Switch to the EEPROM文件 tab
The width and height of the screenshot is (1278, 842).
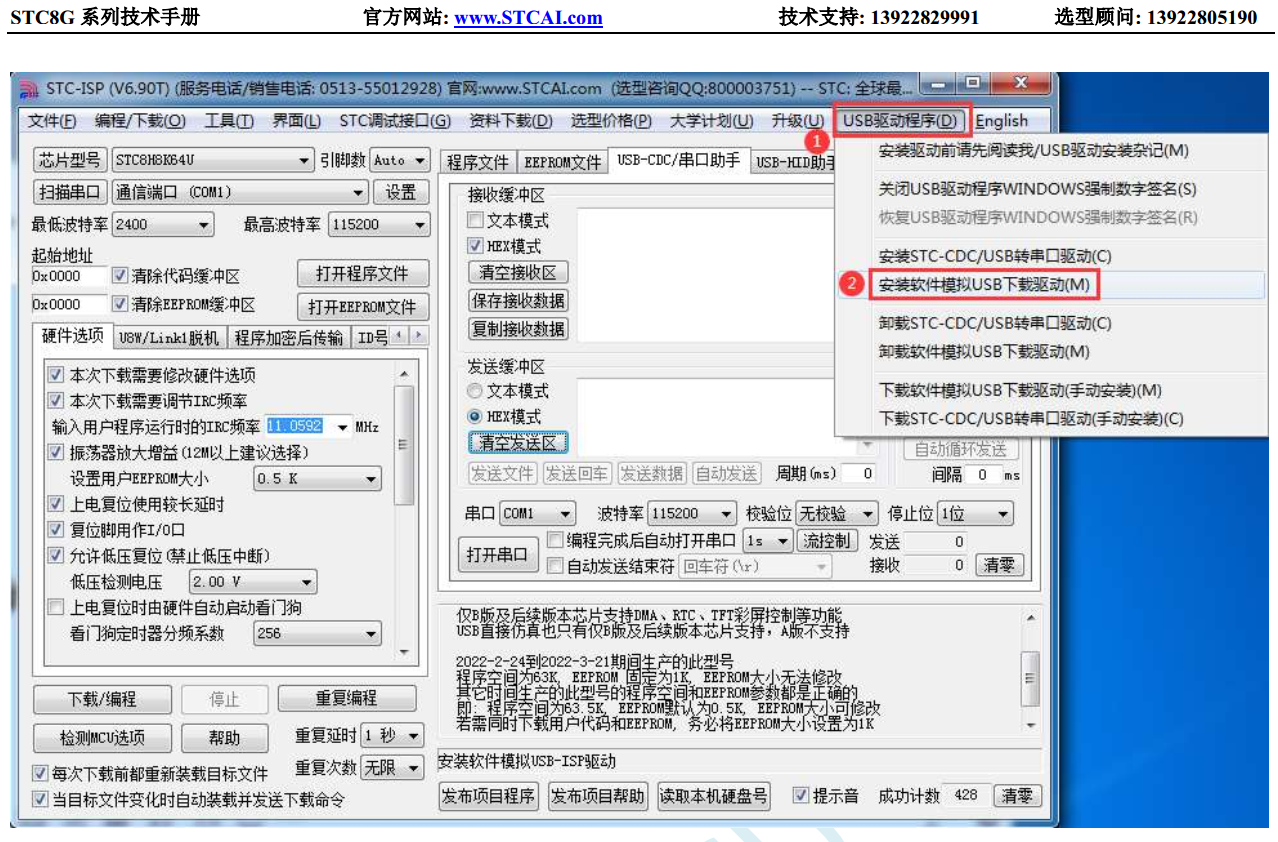point(562,162)
